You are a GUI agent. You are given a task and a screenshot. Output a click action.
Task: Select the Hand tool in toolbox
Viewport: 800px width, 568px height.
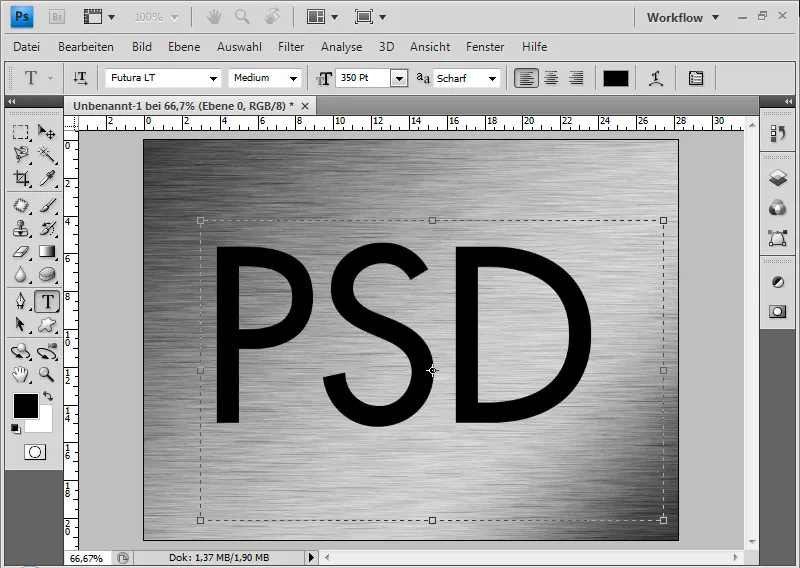[x=20, y=375]
